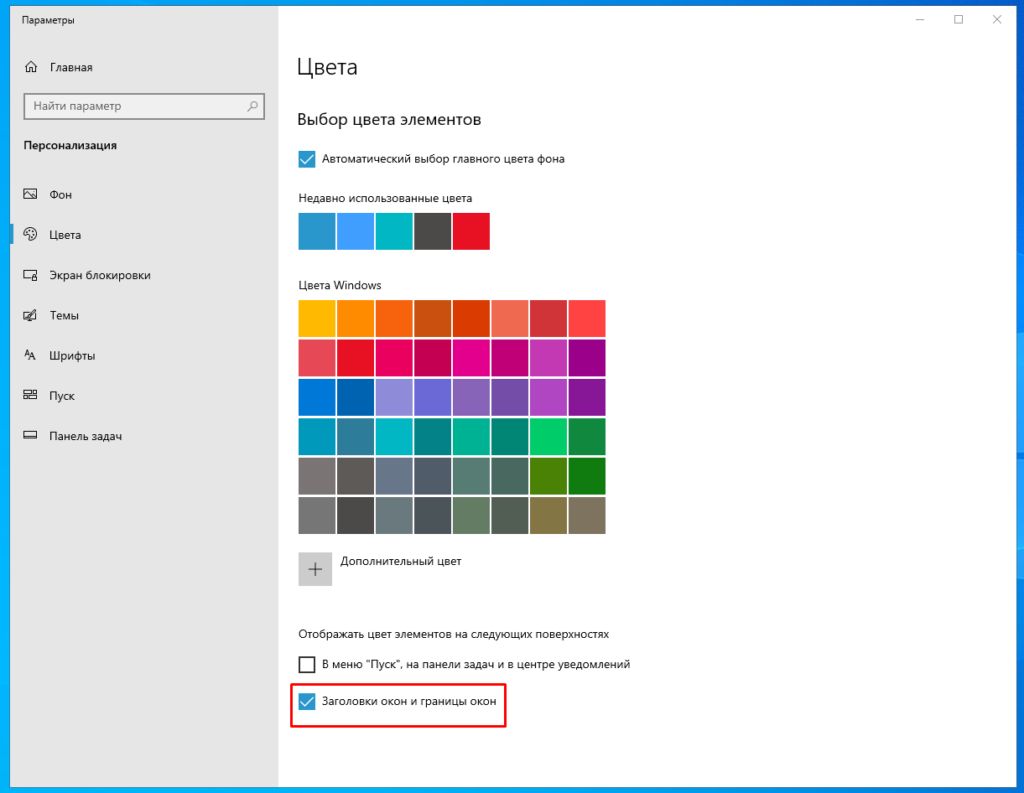Click the plus icon for Дополнительный цвет
Screen dimensions: 1024x793
pyautogui.click(x=315, y=568)
